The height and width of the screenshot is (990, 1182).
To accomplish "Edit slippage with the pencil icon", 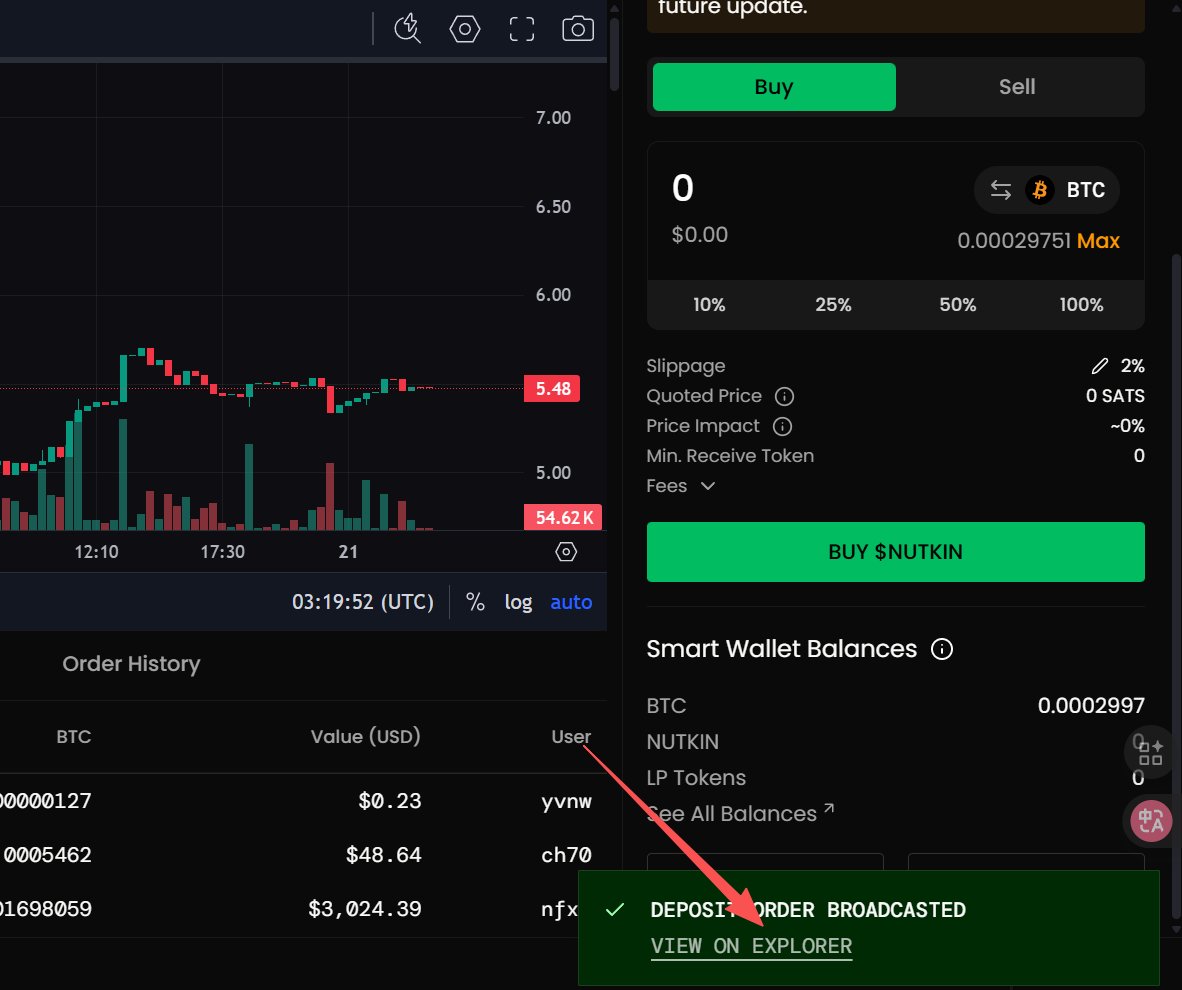I will pos(1100,366).
